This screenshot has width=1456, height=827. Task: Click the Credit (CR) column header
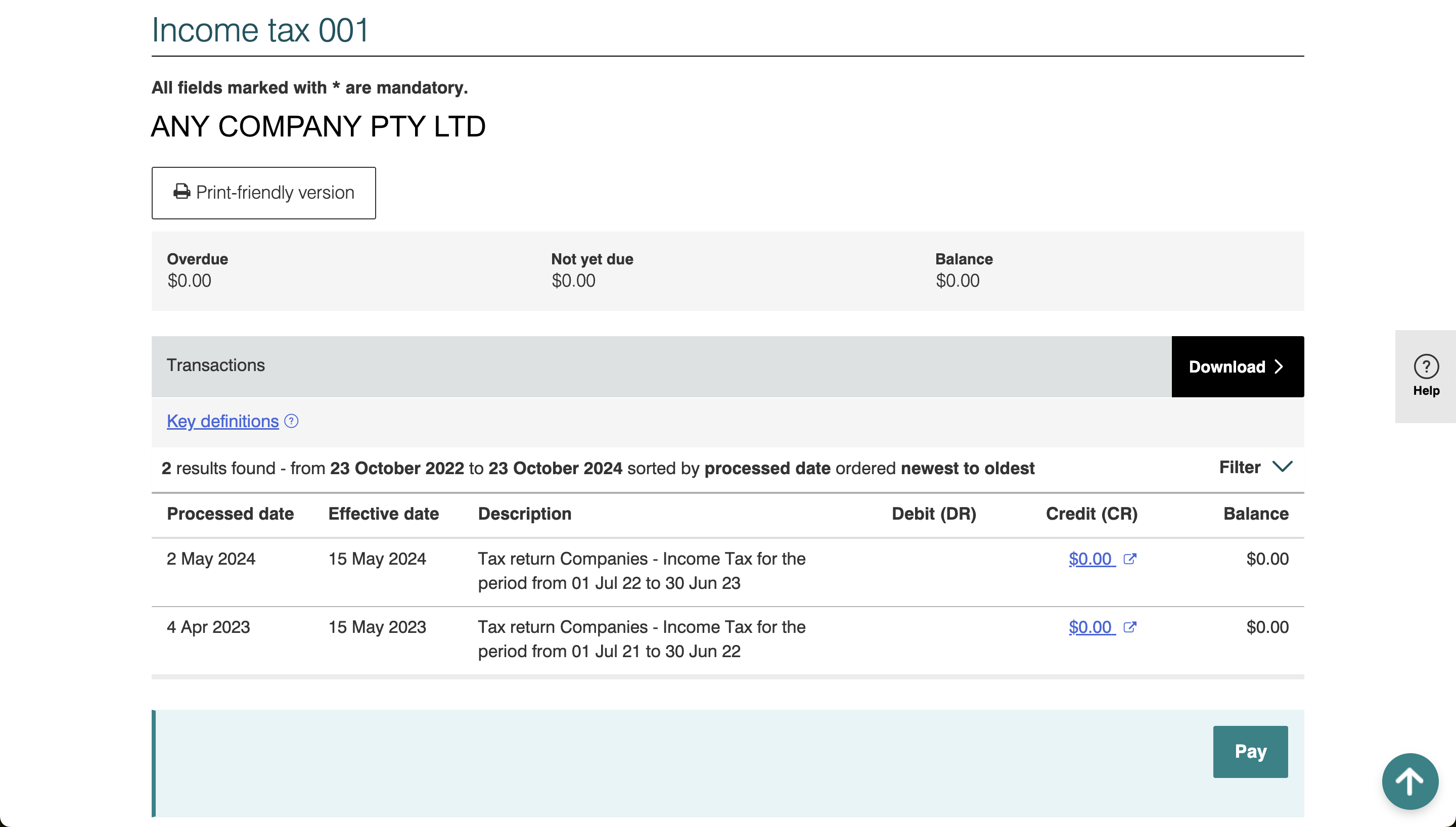click(x=1091, y=514)
